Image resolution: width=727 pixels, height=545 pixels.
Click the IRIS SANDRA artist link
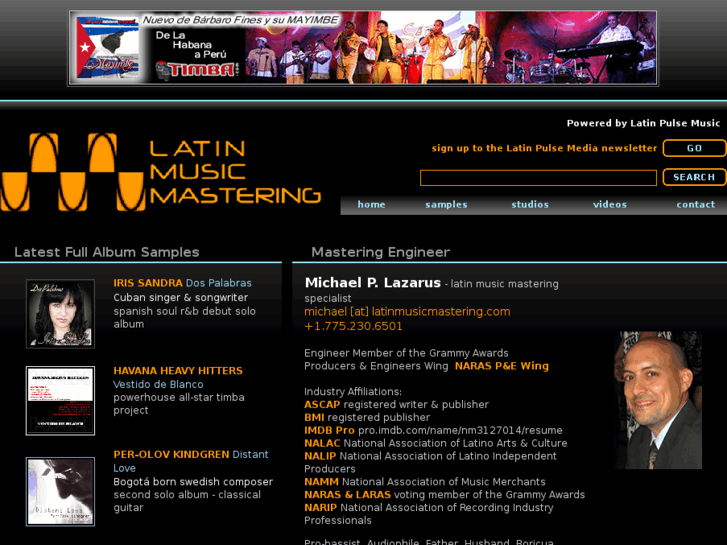pos(148,283)
